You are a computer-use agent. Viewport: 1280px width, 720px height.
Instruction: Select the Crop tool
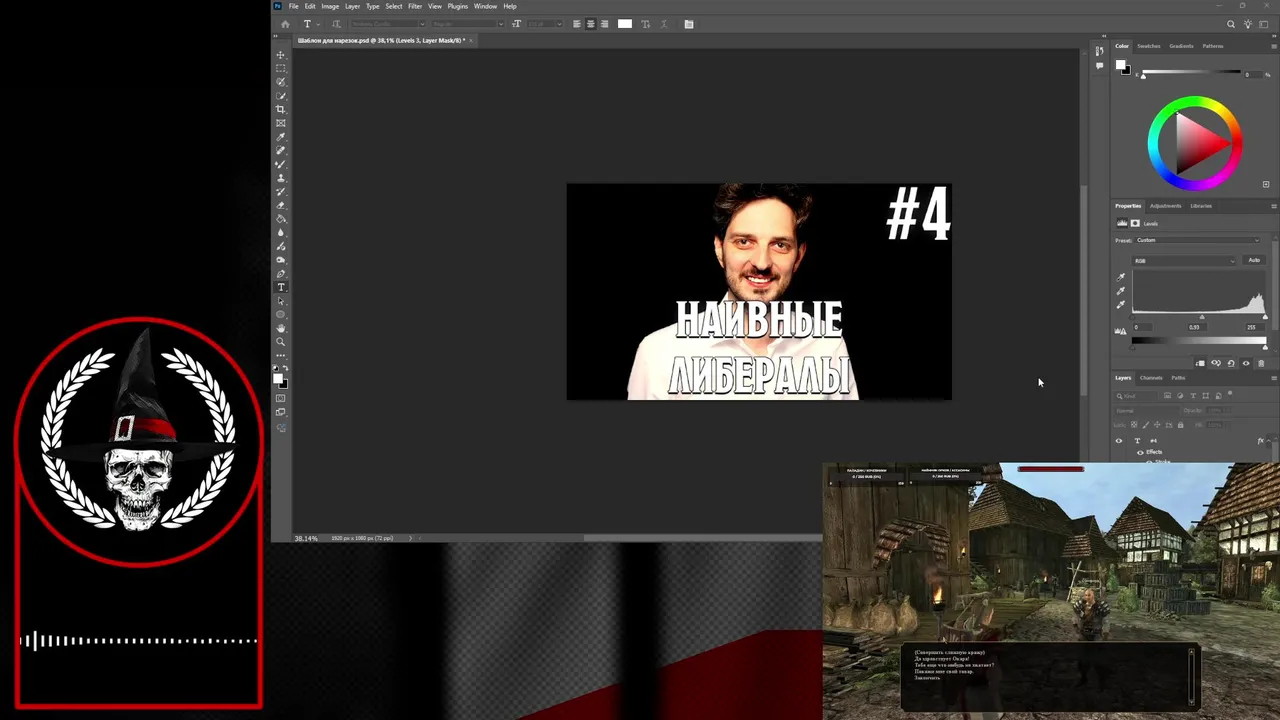pos(281,109)
